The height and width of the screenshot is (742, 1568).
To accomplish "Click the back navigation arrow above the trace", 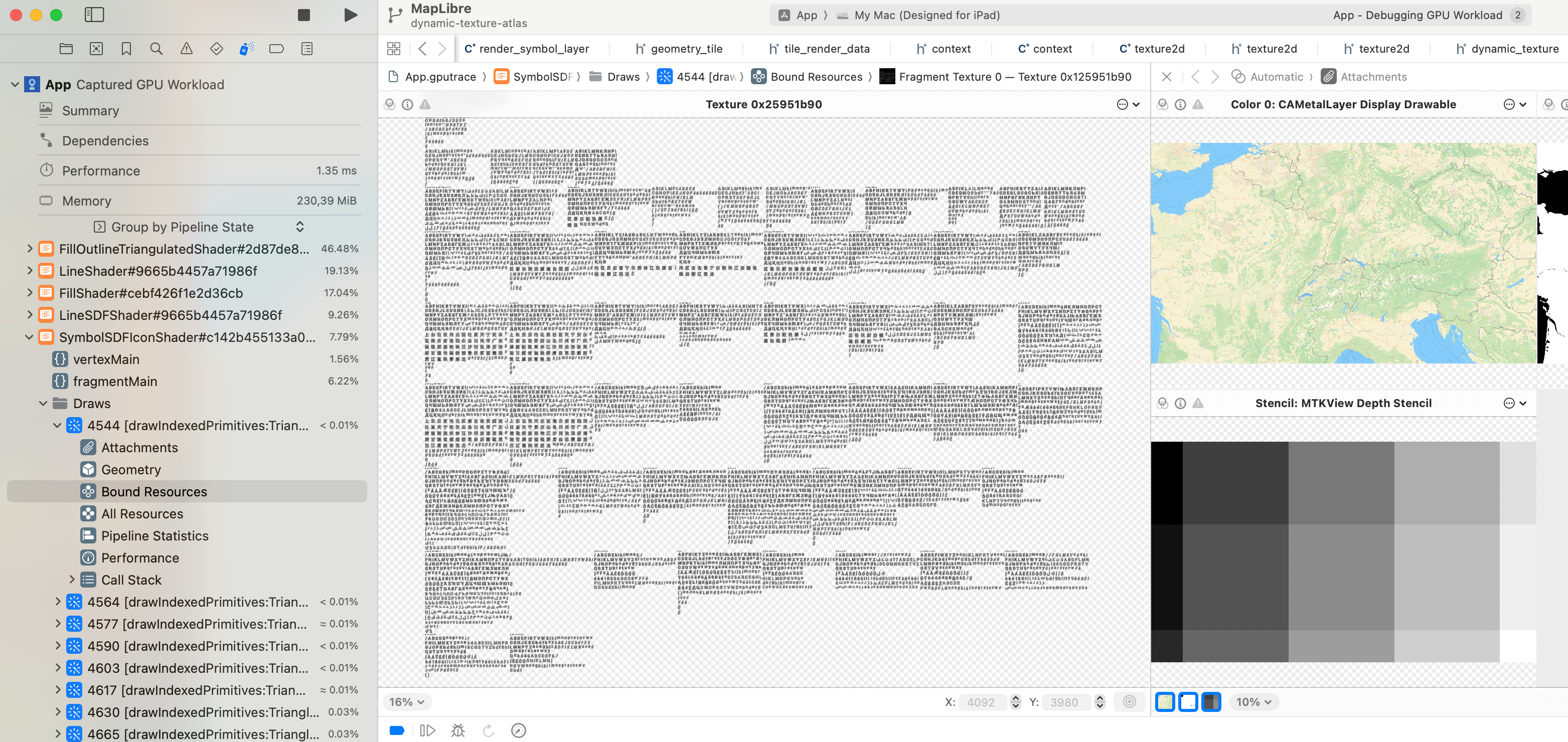I will pyautogui.click(x=424, y=48).
